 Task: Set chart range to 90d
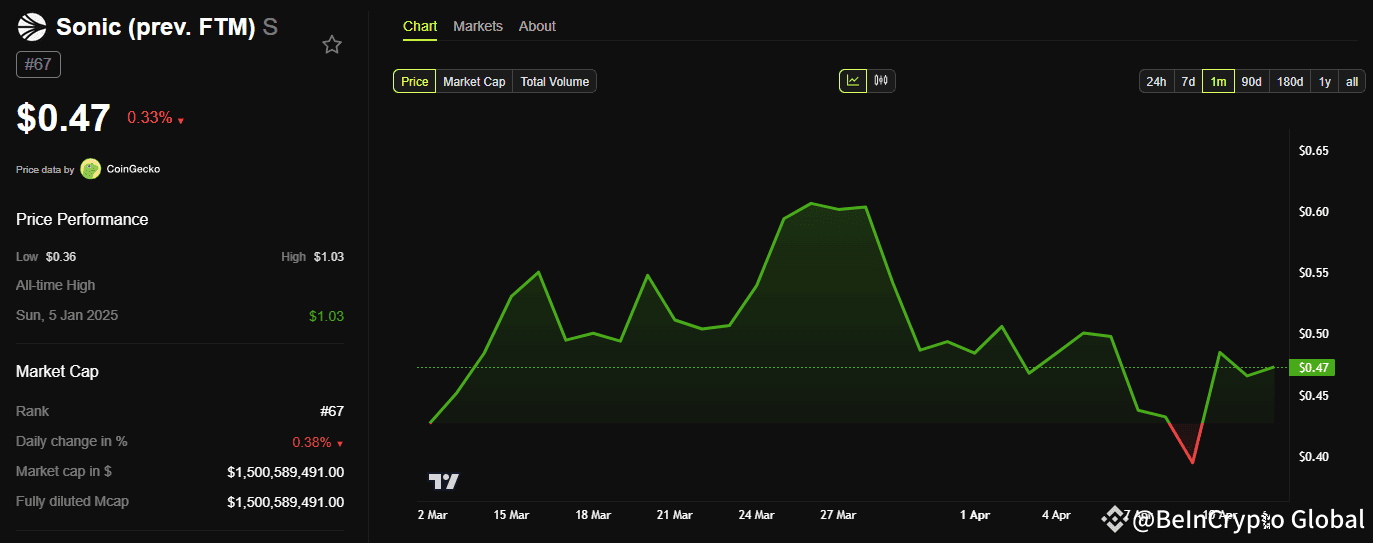pos(1252,81)
